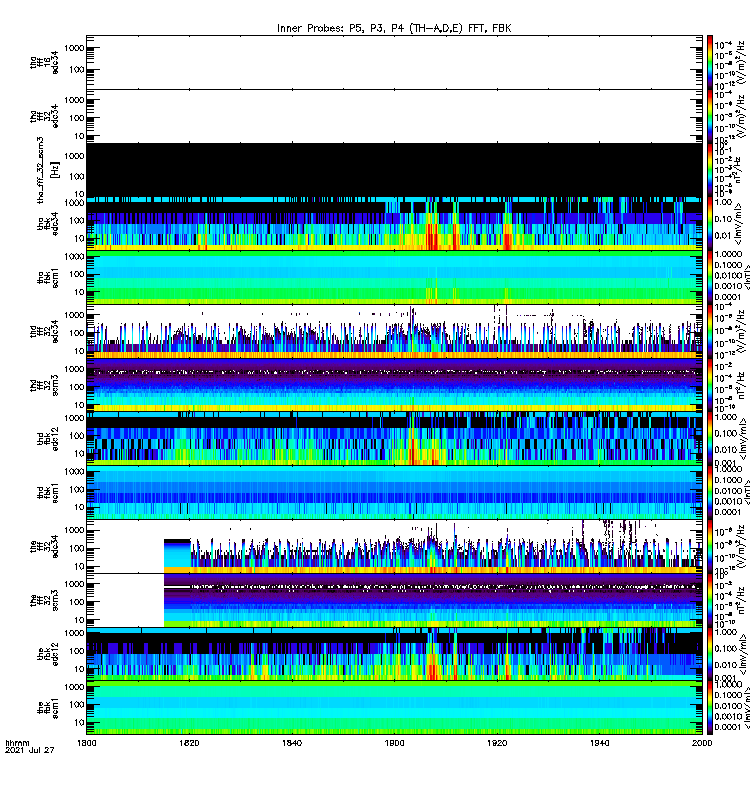Click the the fff 32 scm3 spectrogram panel
The width and height of the screenshot is (750, 800).
394,601
